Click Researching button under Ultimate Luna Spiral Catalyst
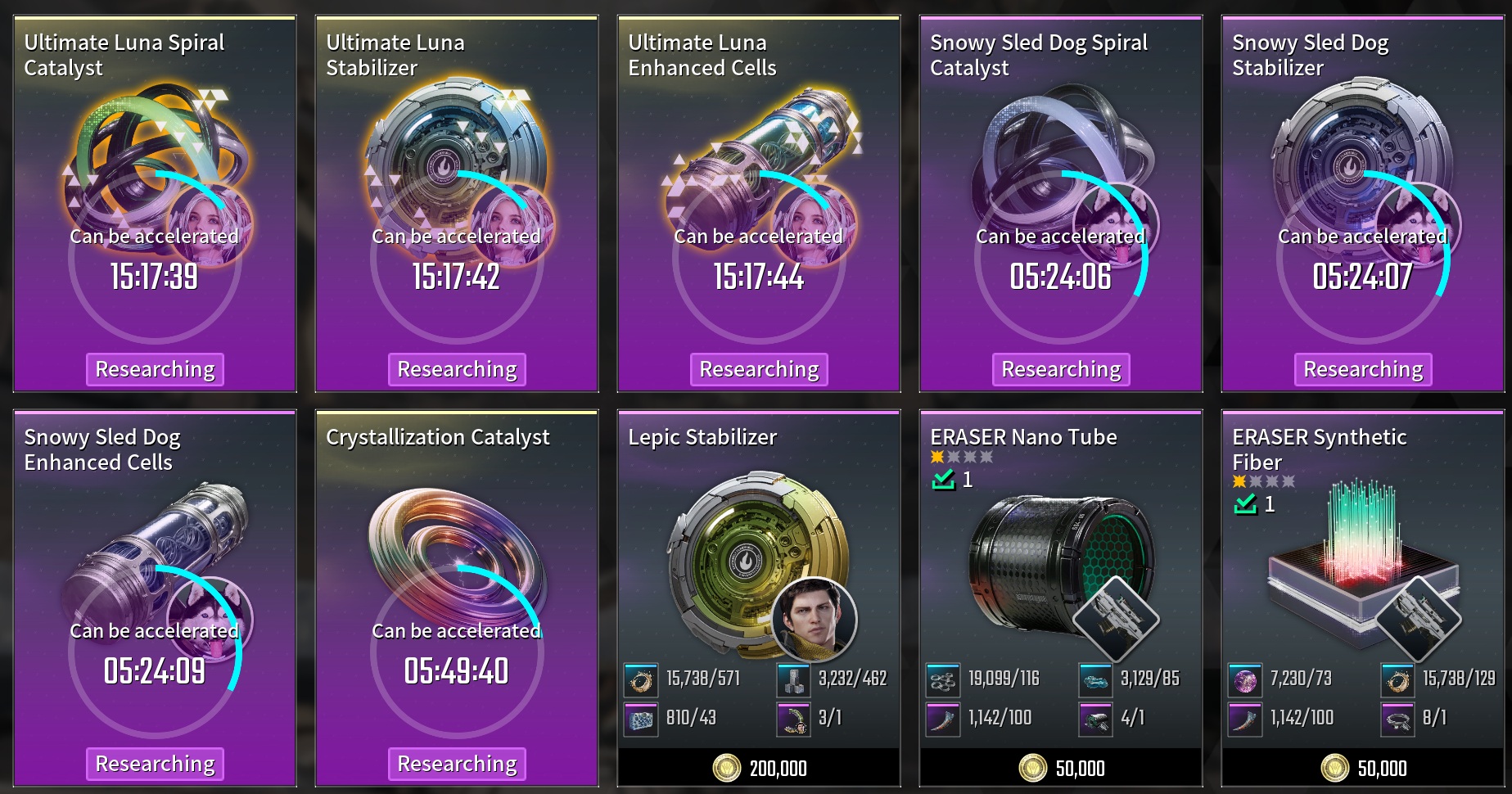This screenshot has height=794, width=1512. (155, 369)
